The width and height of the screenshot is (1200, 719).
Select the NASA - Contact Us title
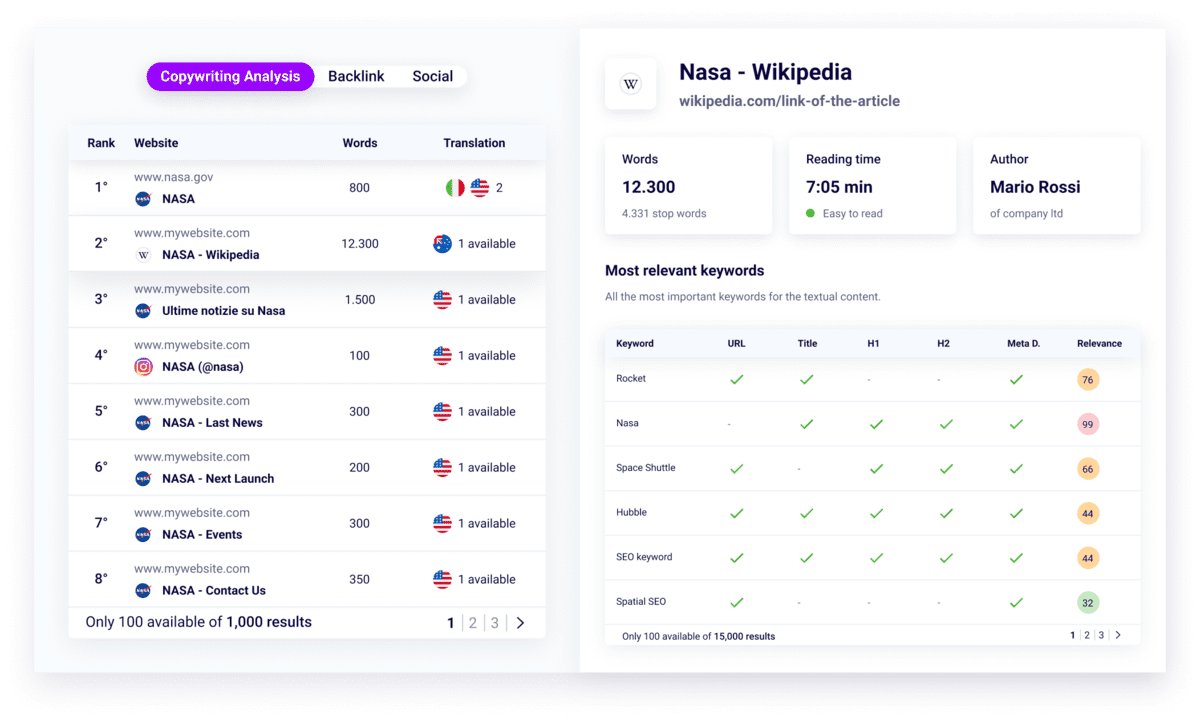coord(214,591)
